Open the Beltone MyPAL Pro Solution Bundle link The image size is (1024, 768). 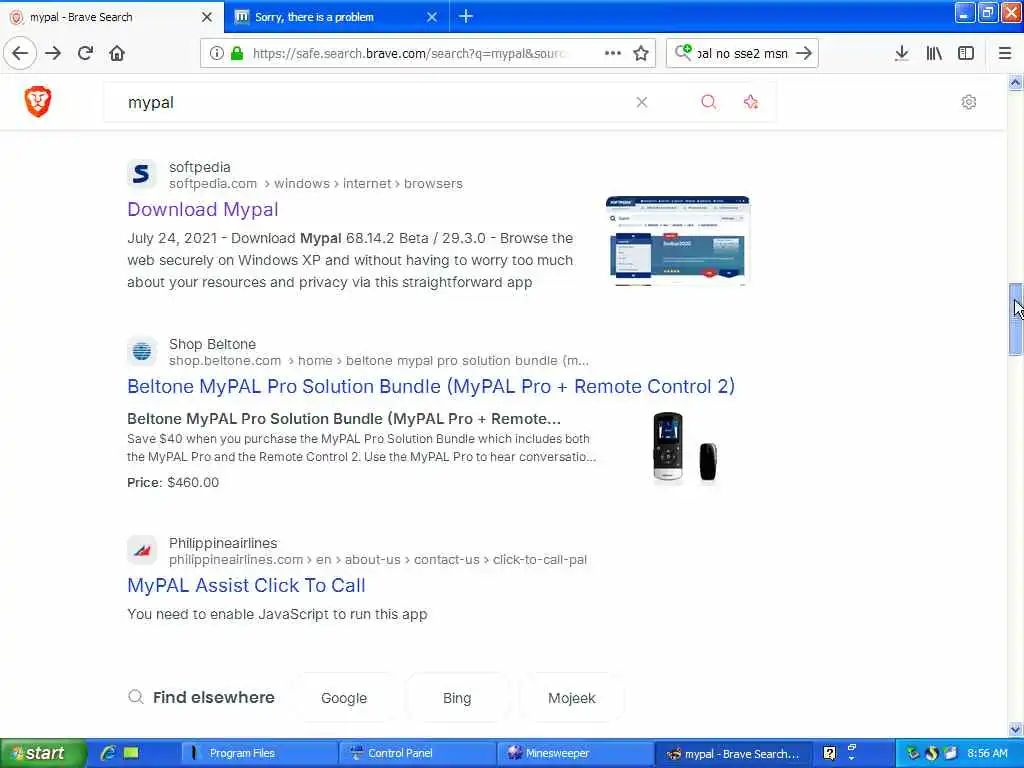point(431,387)
